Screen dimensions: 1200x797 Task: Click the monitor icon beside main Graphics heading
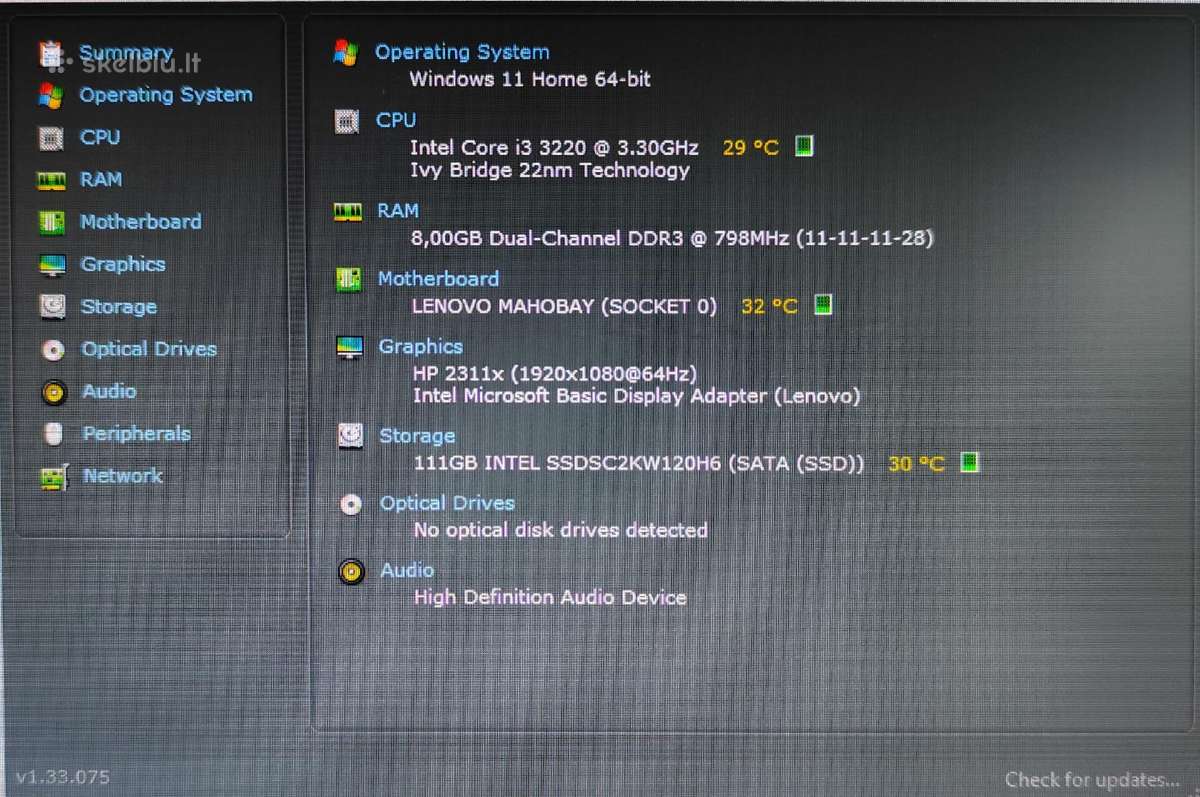(350, 348)
